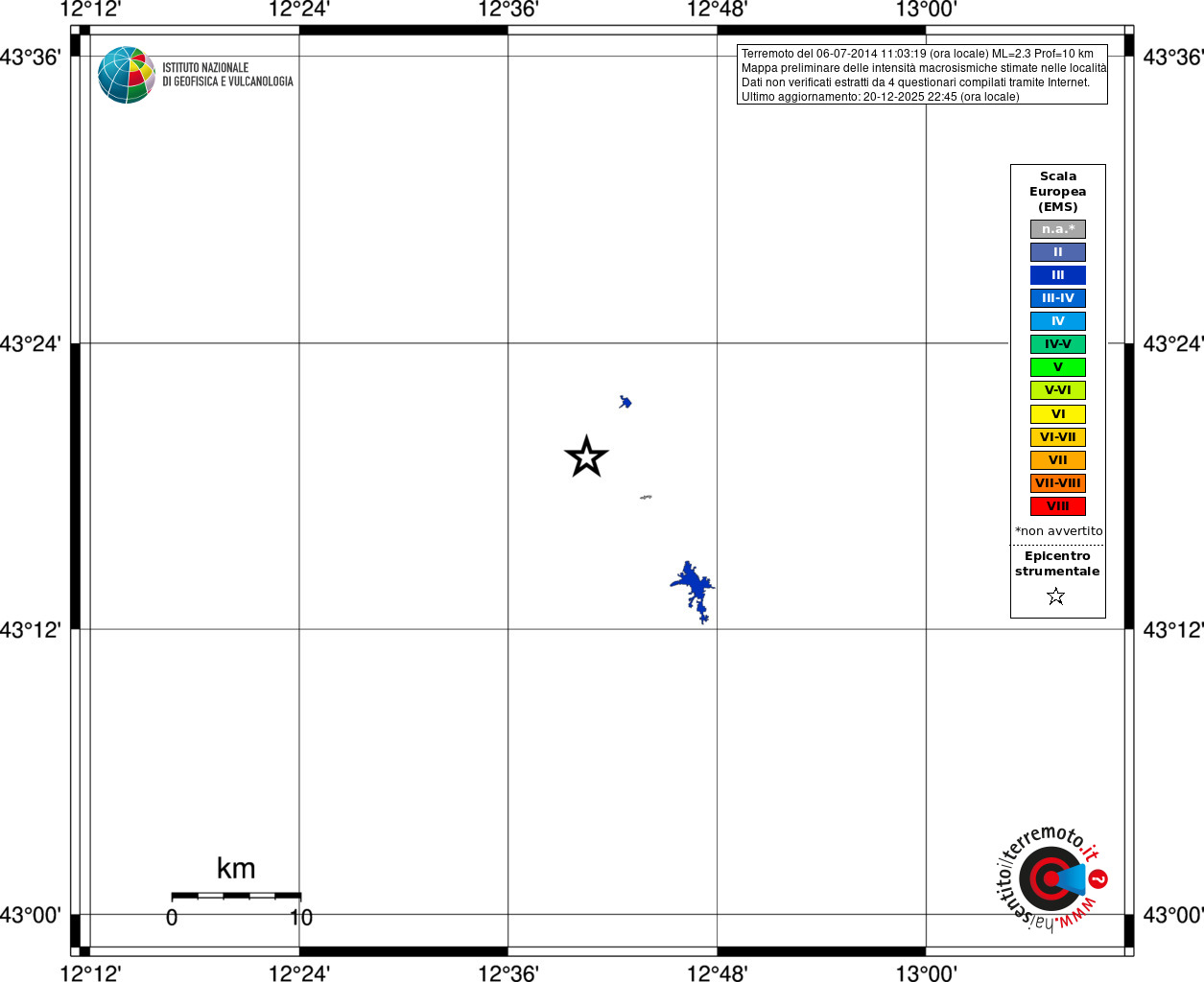
Task: Select the VII-VIII legend swatch
Action: [x=1058, y=483]
